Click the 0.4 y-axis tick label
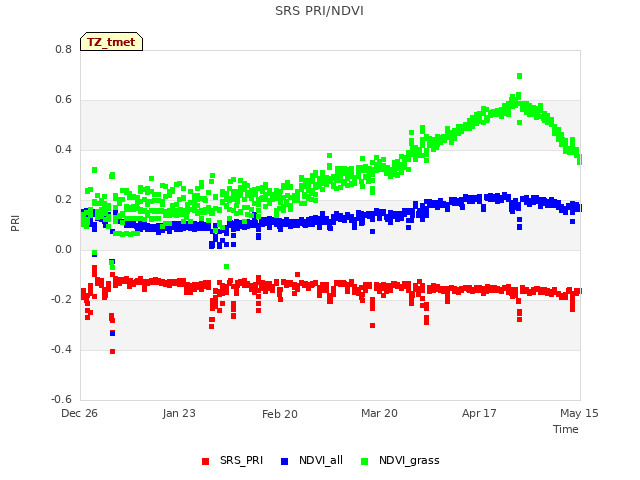The width and height of the screenshot is (640, 480). point(63,149)
